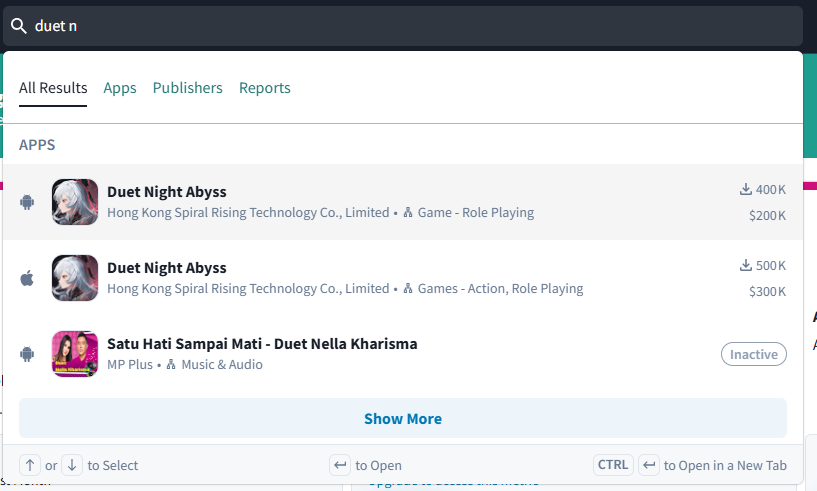The height and width of the screenshot is (491, 817).
Task: Click the download icon beside 400K
Action: [x=746, y=189]
